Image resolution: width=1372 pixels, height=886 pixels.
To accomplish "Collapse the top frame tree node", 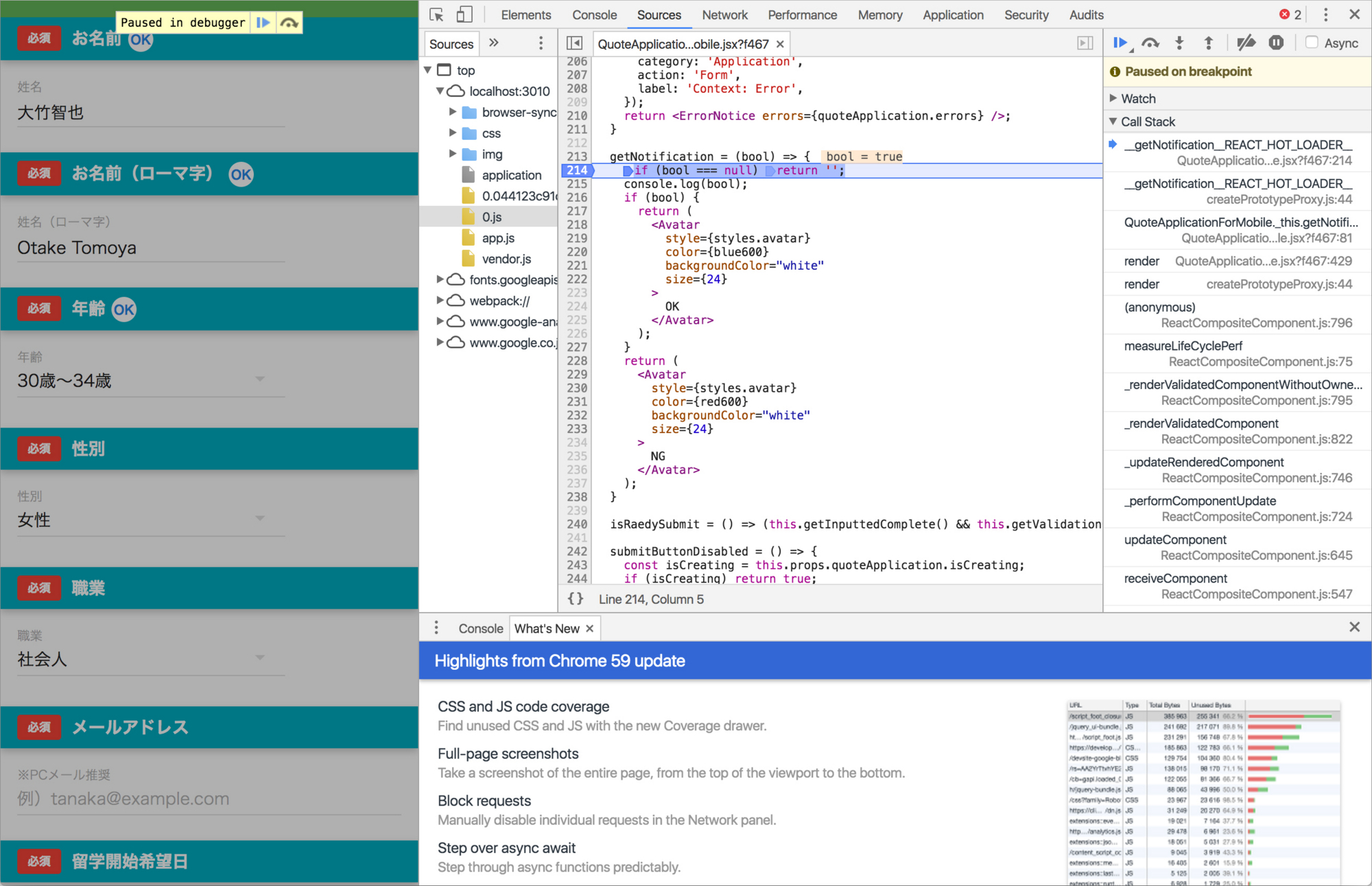I will pos(427,70).
